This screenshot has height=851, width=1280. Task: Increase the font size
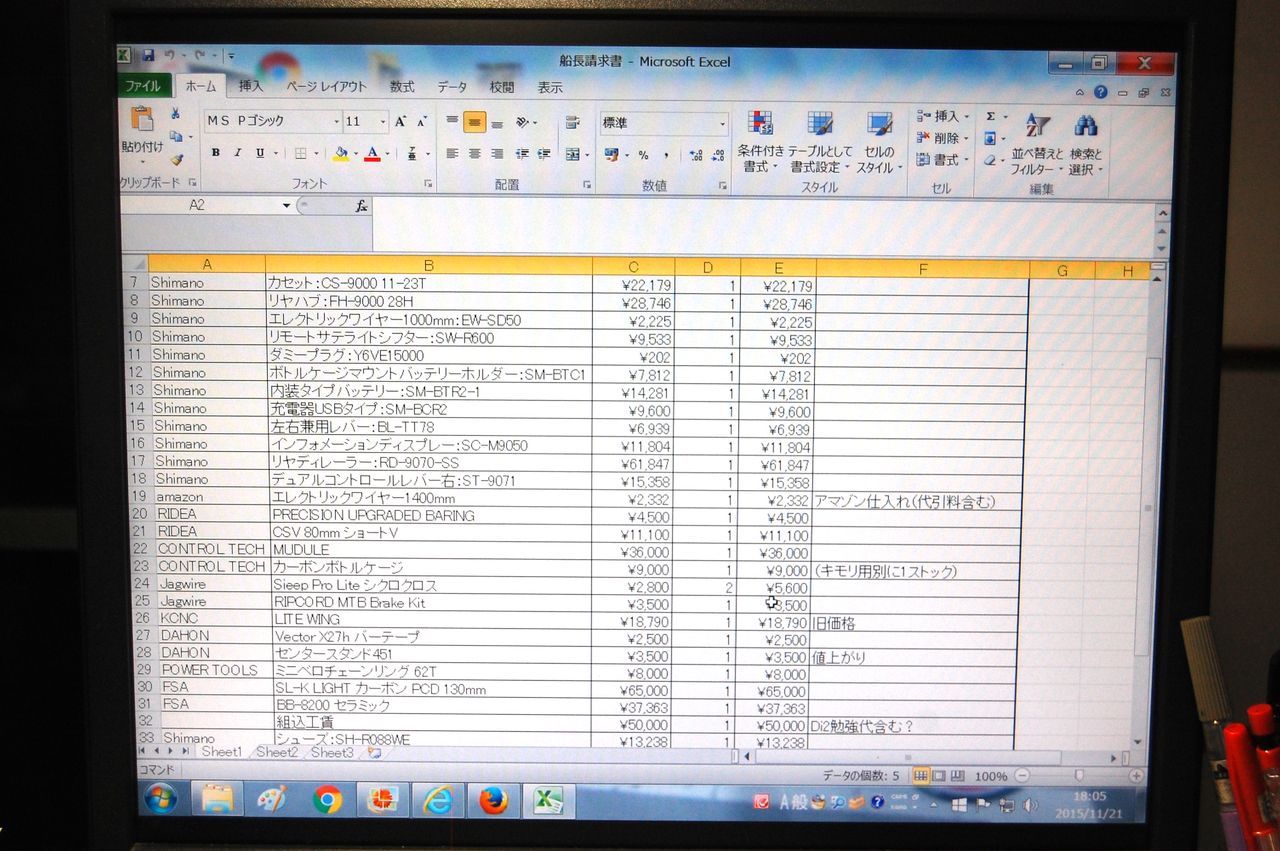[x=400, y=122]
